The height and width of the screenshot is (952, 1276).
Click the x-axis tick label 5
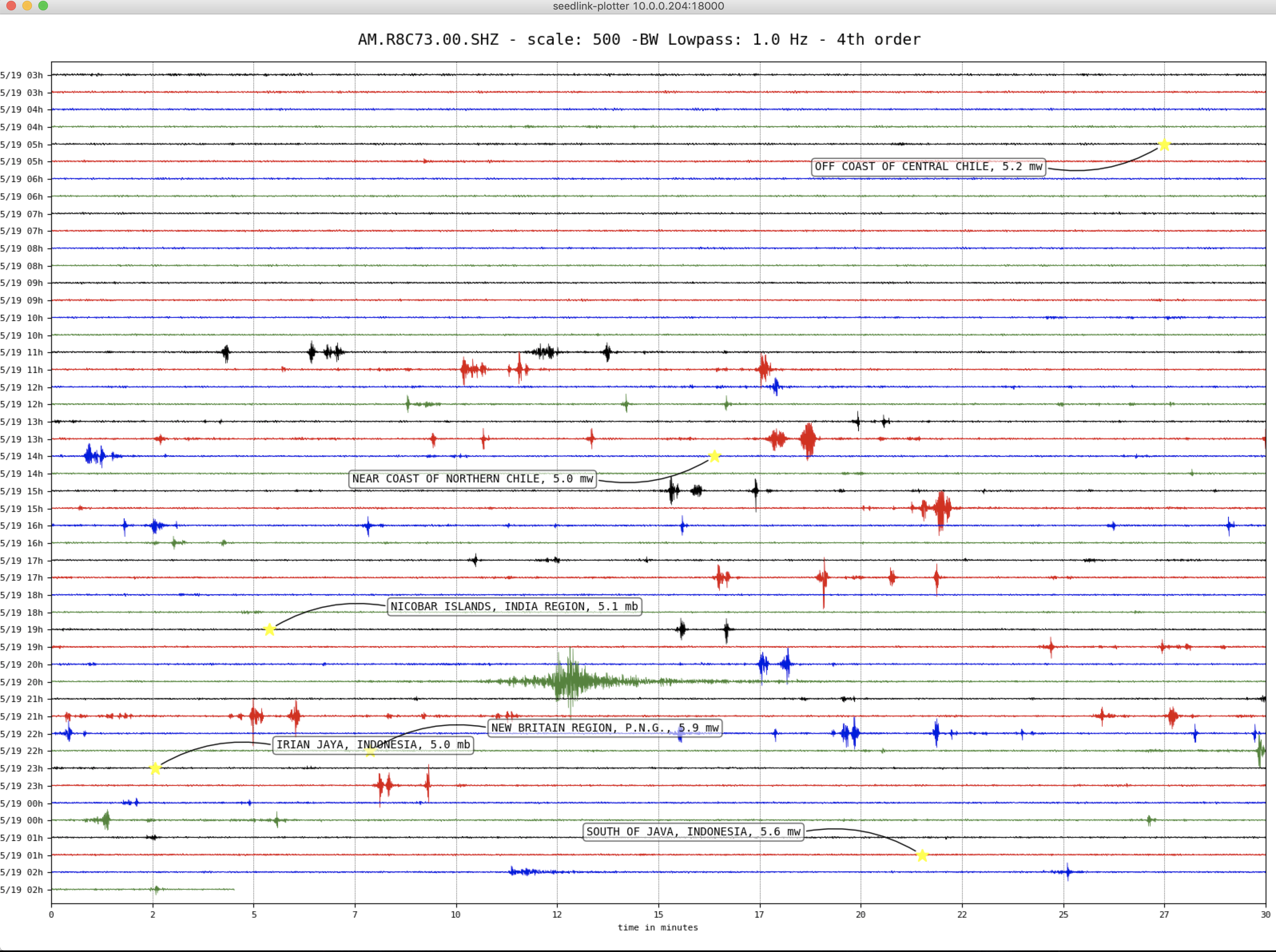[254, 914]
